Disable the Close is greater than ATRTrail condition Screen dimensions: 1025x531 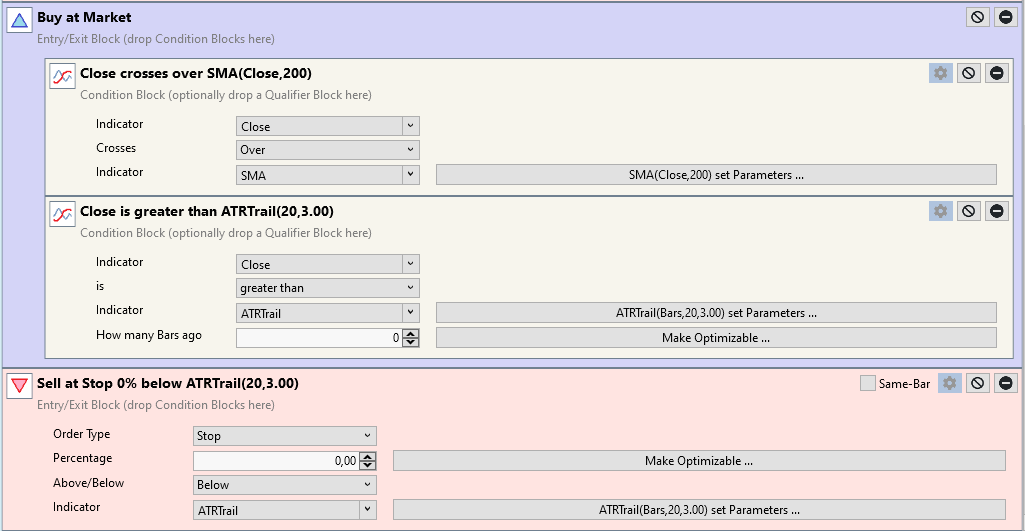pos(969,211)
